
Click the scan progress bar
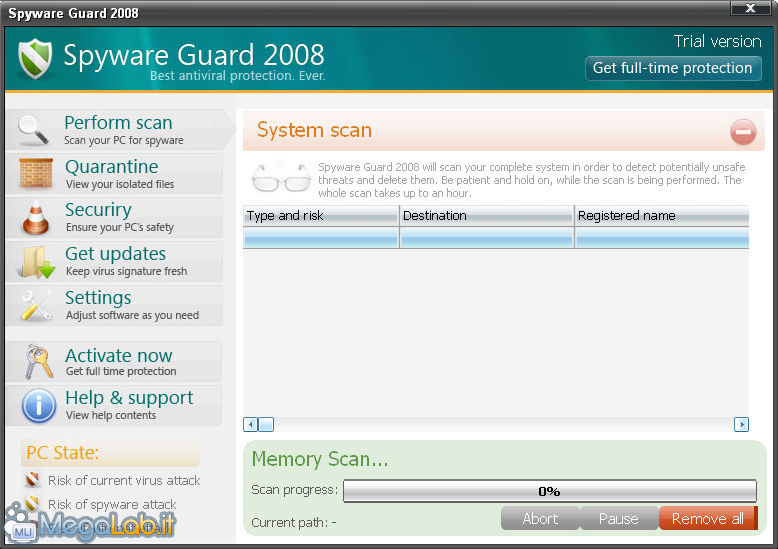[x=550, y=491]
